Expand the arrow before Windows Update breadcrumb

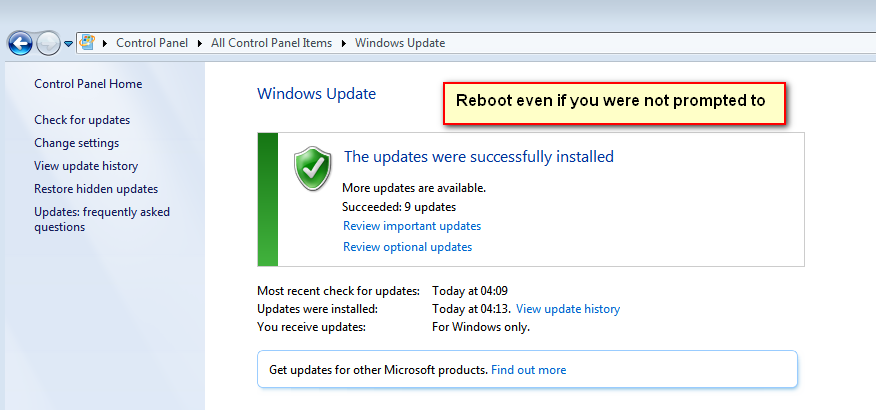(x=344, y=44)
